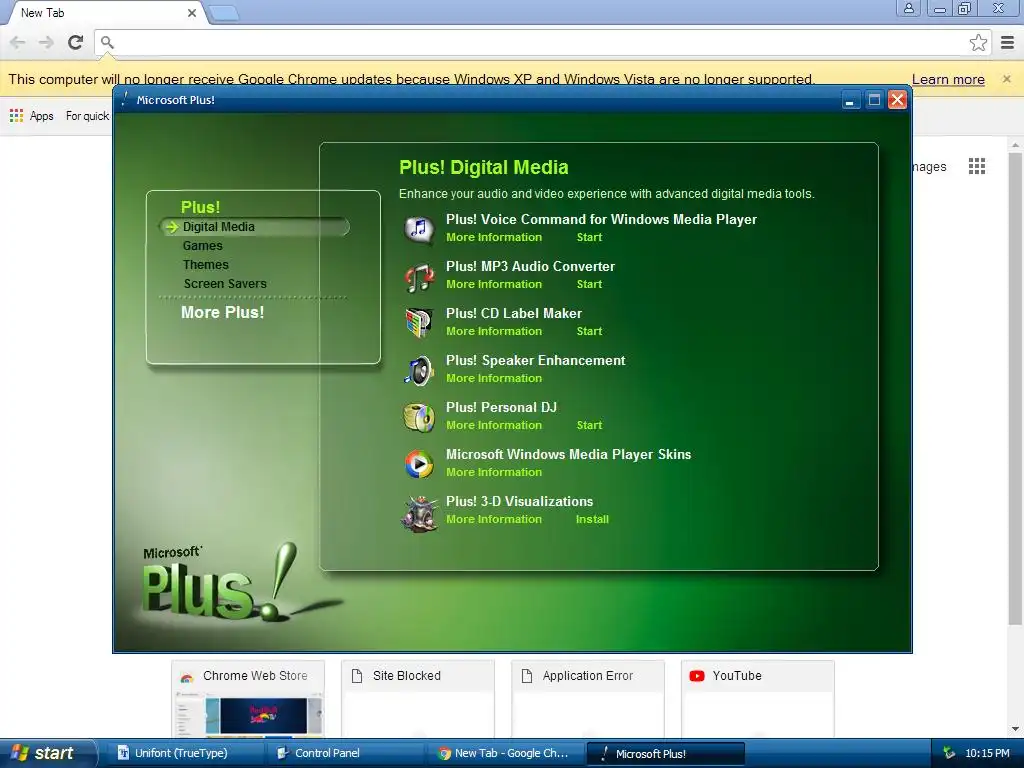The width and height of the screenshot is (1024, 768).
Task: Open More Information for Personal DJ
Action: pos(494,425)
